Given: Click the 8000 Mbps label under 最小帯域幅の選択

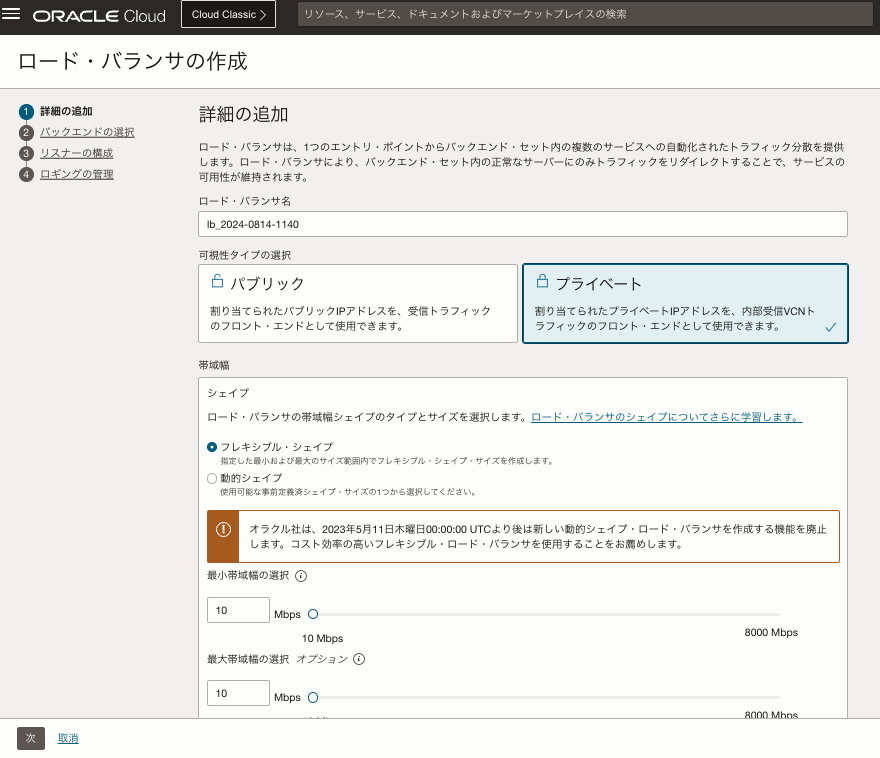Looking at the screenshot, I should [771, 632].
